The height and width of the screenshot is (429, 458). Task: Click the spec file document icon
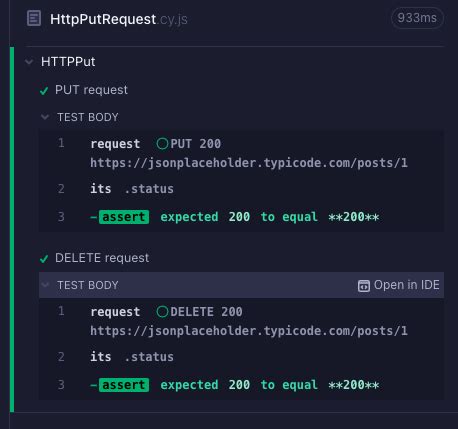(34, 18)
